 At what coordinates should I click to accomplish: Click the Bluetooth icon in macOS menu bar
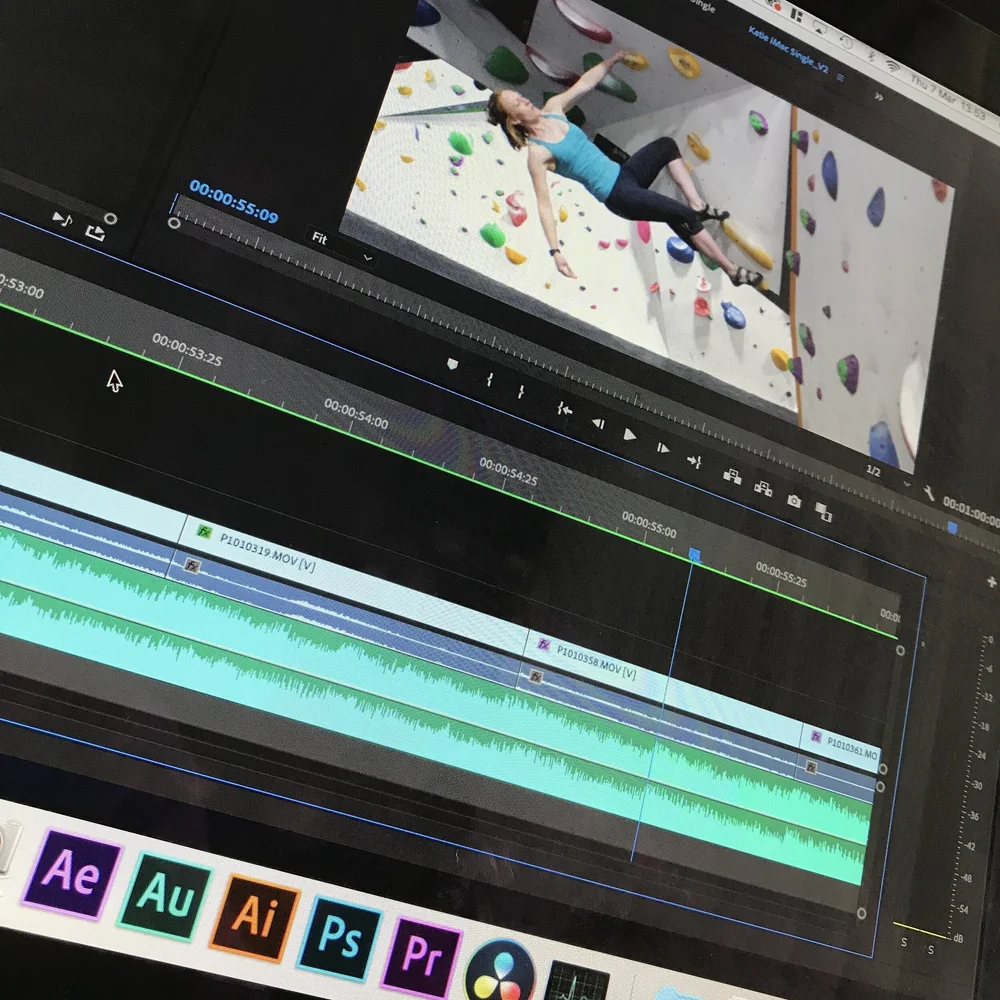click(x=871, y=55)
